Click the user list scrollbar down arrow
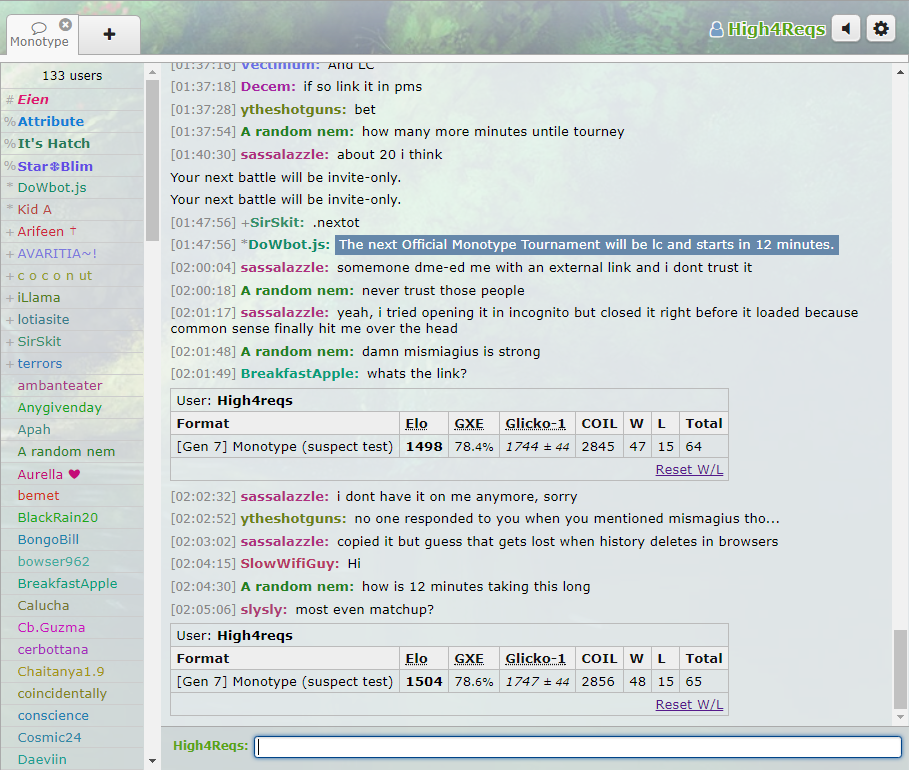This screenshot has width=909, height=770. [x=151, y=761]
